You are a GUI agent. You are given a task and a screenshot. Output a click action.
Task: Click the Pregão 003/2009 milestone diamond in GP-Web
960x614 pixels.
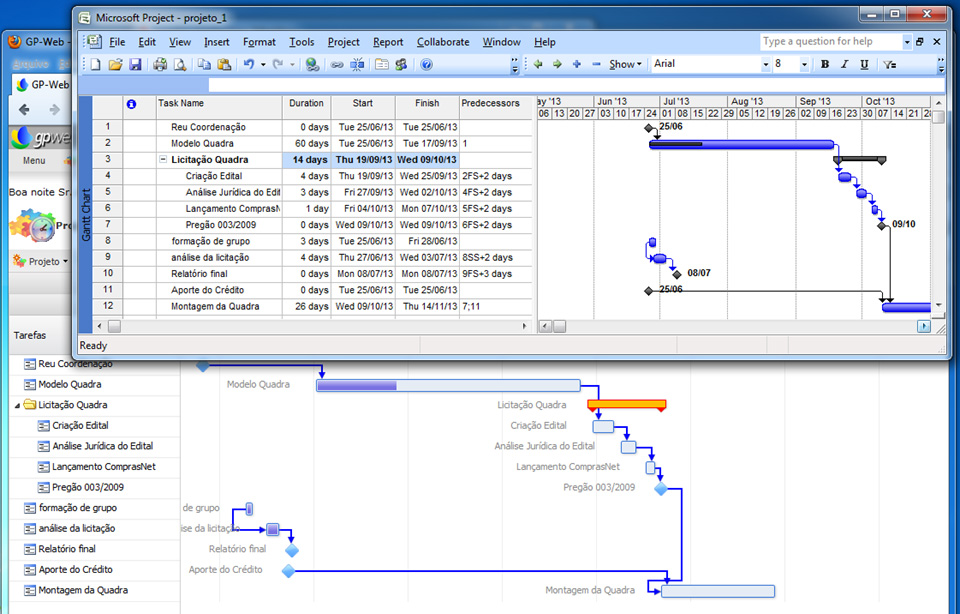[661, 489]
